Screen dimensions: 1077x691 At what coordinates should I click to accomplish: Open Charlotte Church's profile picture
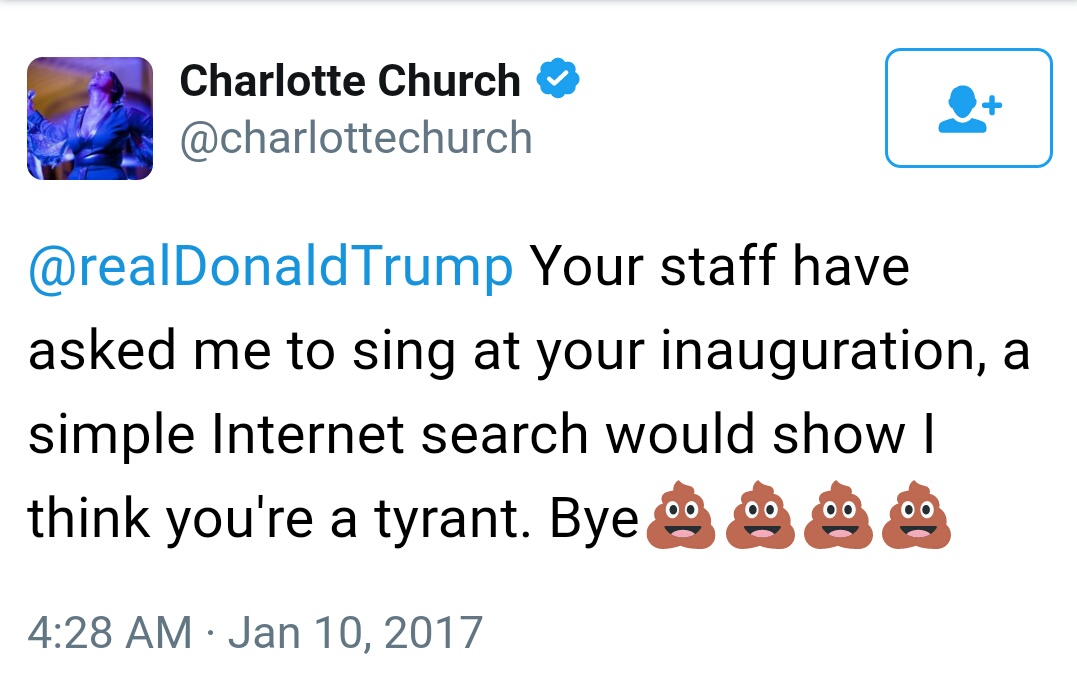click(90, 119)
